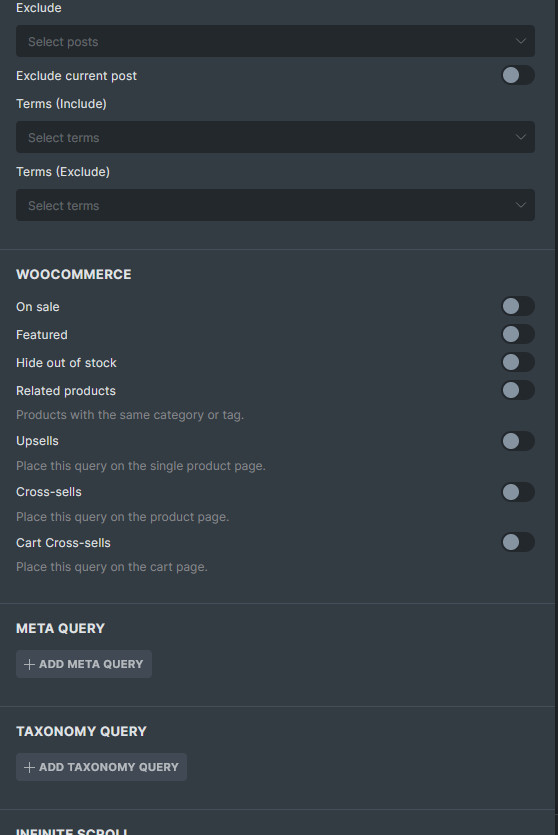Click the ADD META QUERY button
The image size is (558, 835).
coord(84,664)
